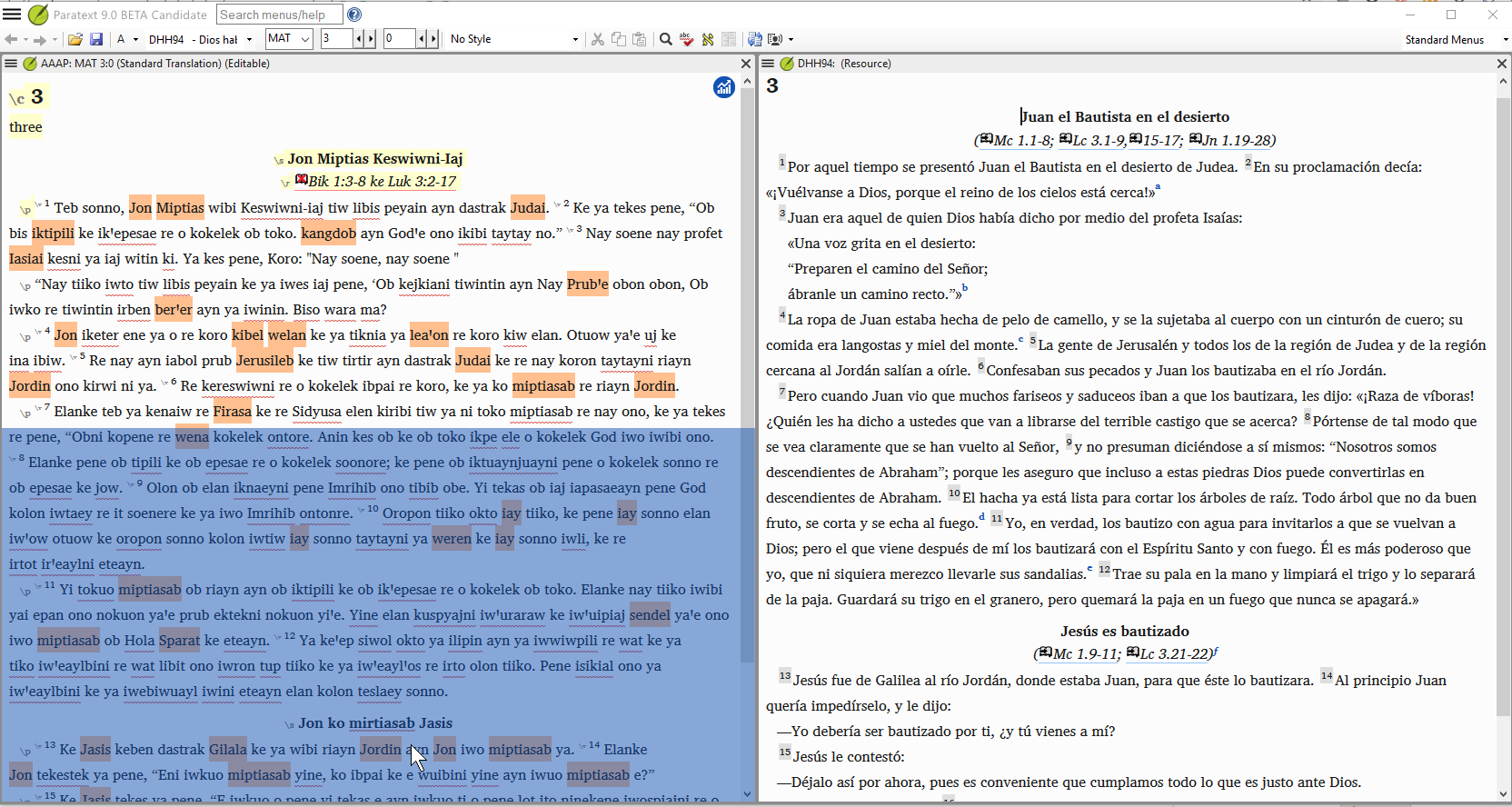Save with the floppy disk icon
Image resolution: width=1512 pixels, height=807 pixels.
point(95,39)
